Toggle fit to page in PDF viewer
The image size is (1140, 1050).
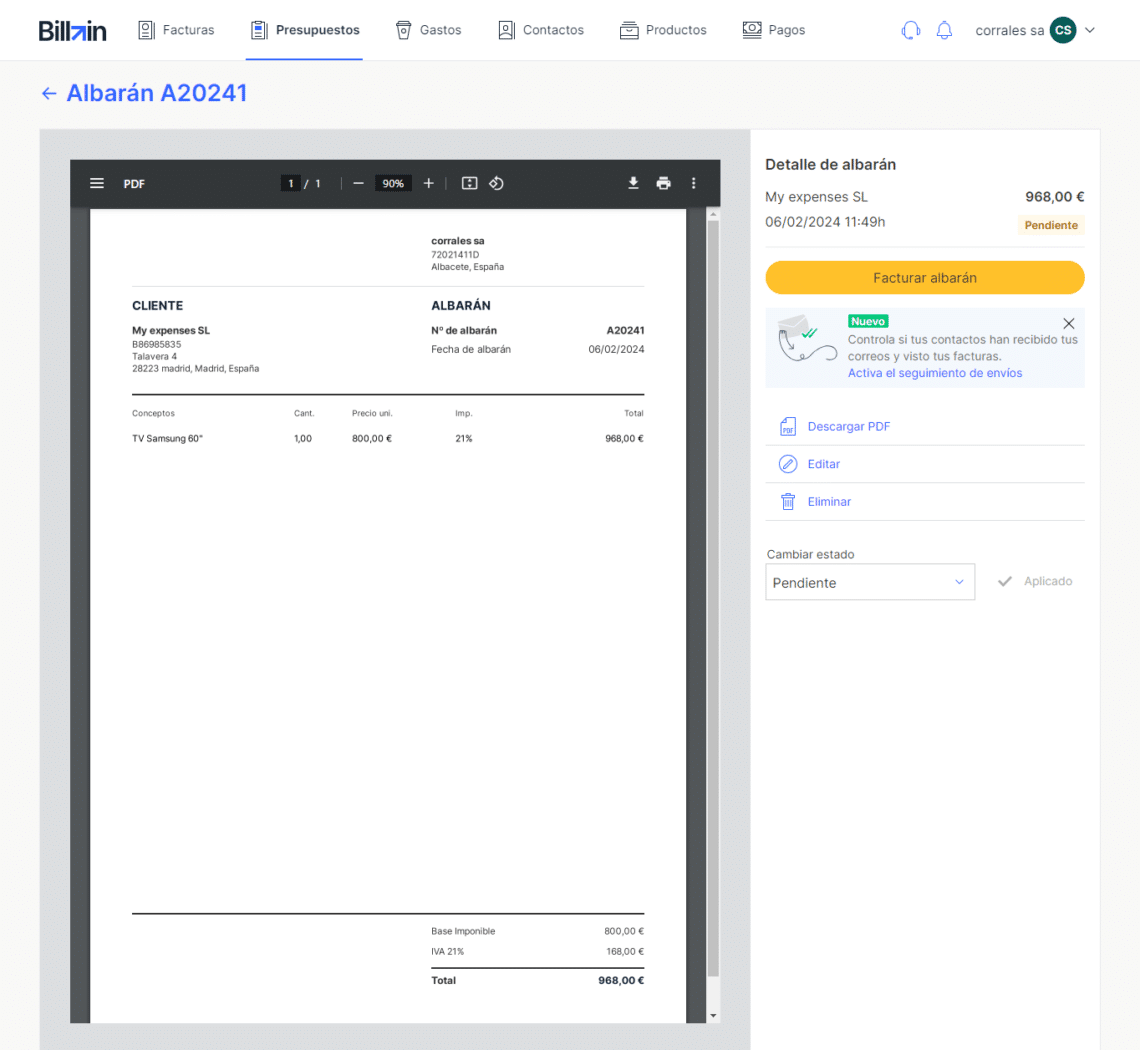(469, 184)
